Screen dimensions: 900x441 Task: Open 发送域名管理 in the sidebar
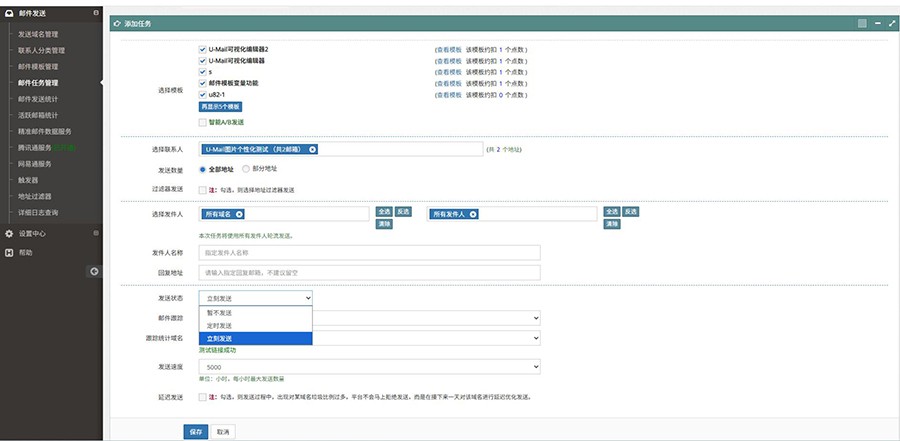38,34
